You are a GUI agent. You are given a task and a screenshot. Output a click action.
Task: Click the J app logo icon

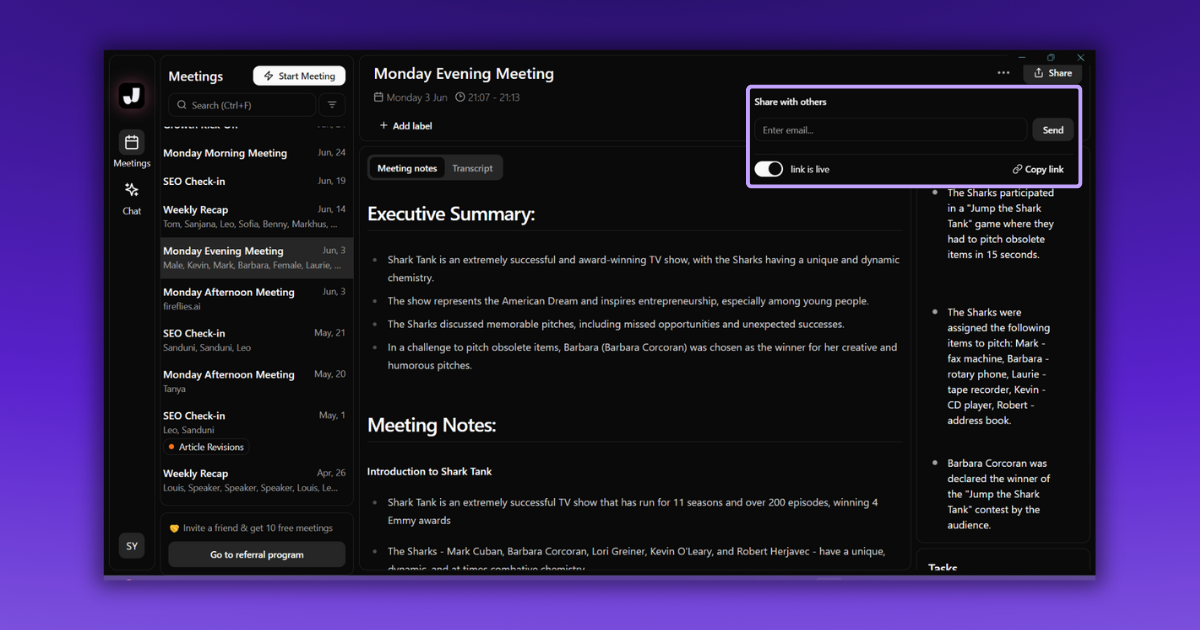[x=132, y=96]
